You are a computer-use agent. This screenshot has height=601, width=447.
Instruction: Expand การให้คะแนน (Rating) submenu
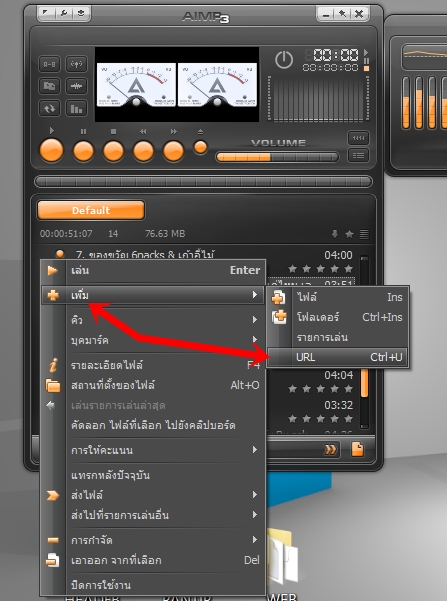153,450
